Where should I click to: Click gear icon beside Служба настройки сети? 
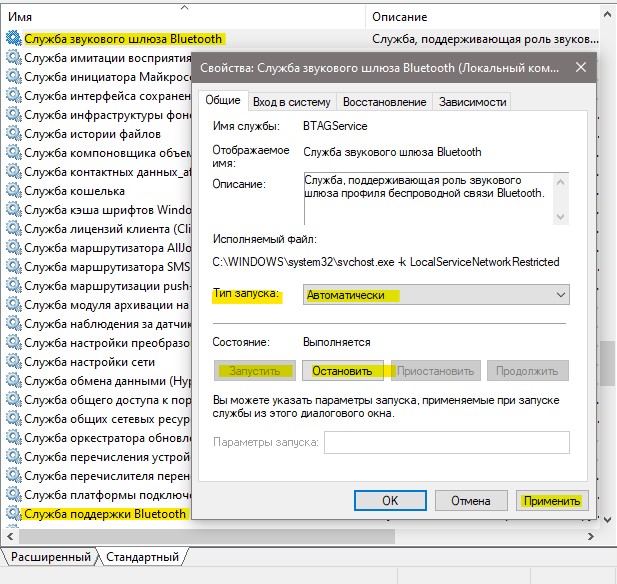click(x=14, y=362)
